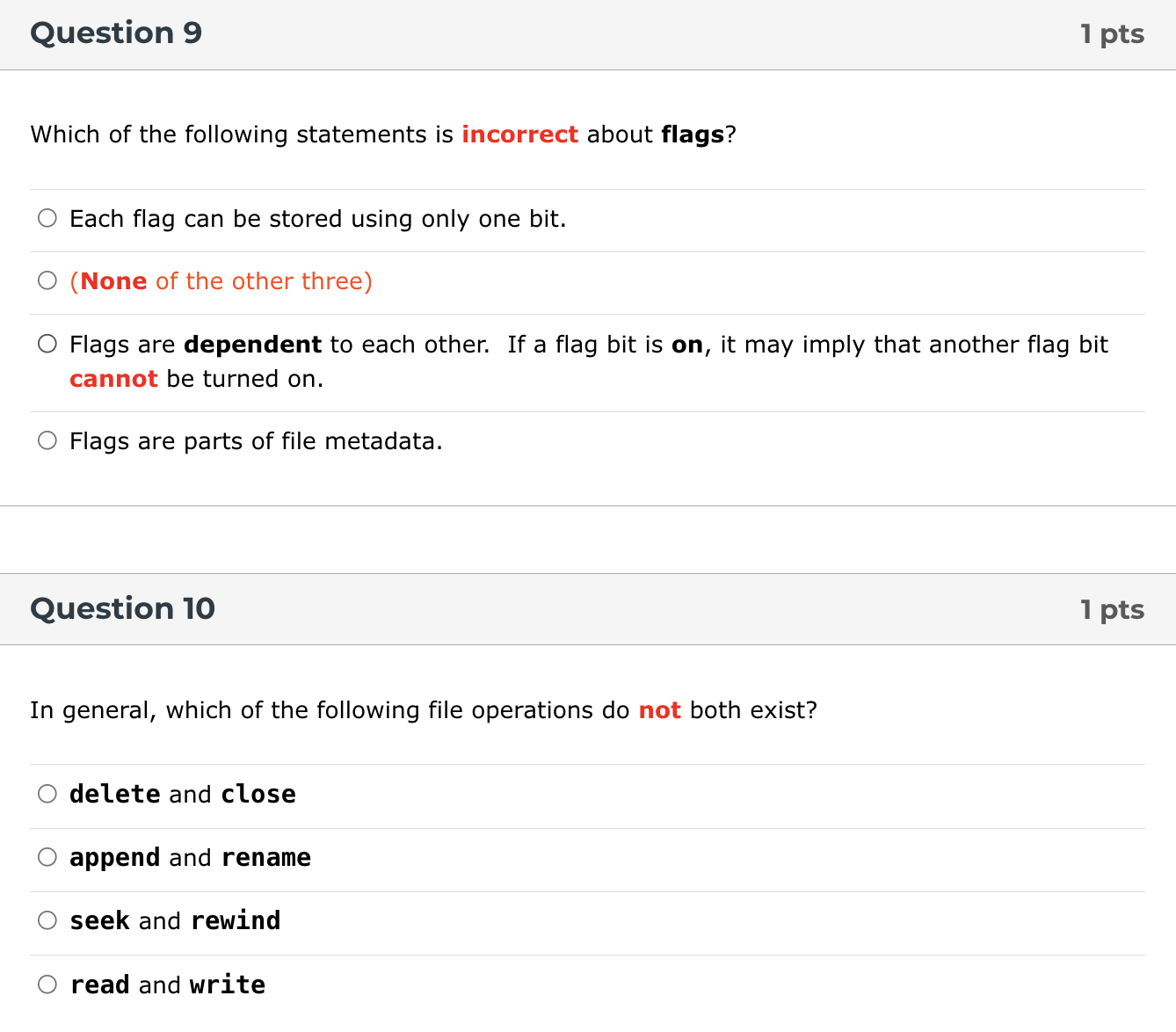Select "delete and close" for Question 10
Viewport: 1176px width, 1032px height.
[47, 794]
